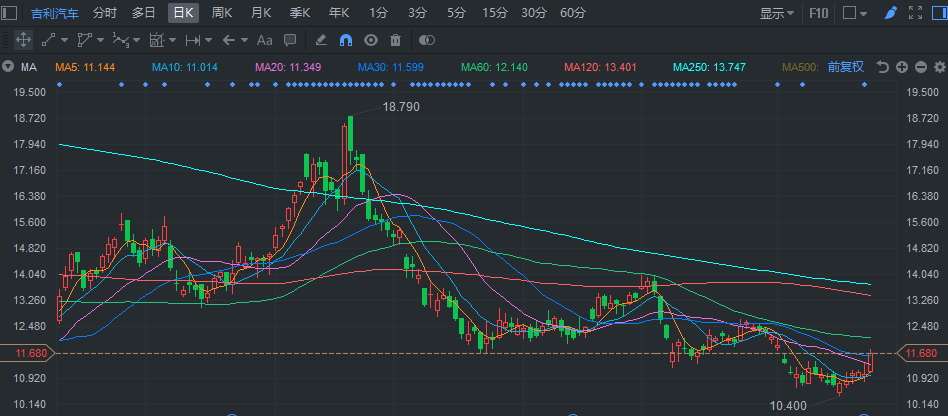The image size is (948, 416).
Task: Select the Aa text annotation tool
Action: (x=265, y=41)
